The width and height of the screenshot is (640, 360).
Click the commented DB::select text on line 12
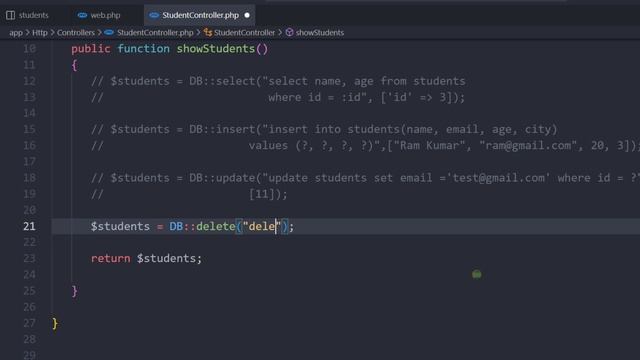pos(222,81)
